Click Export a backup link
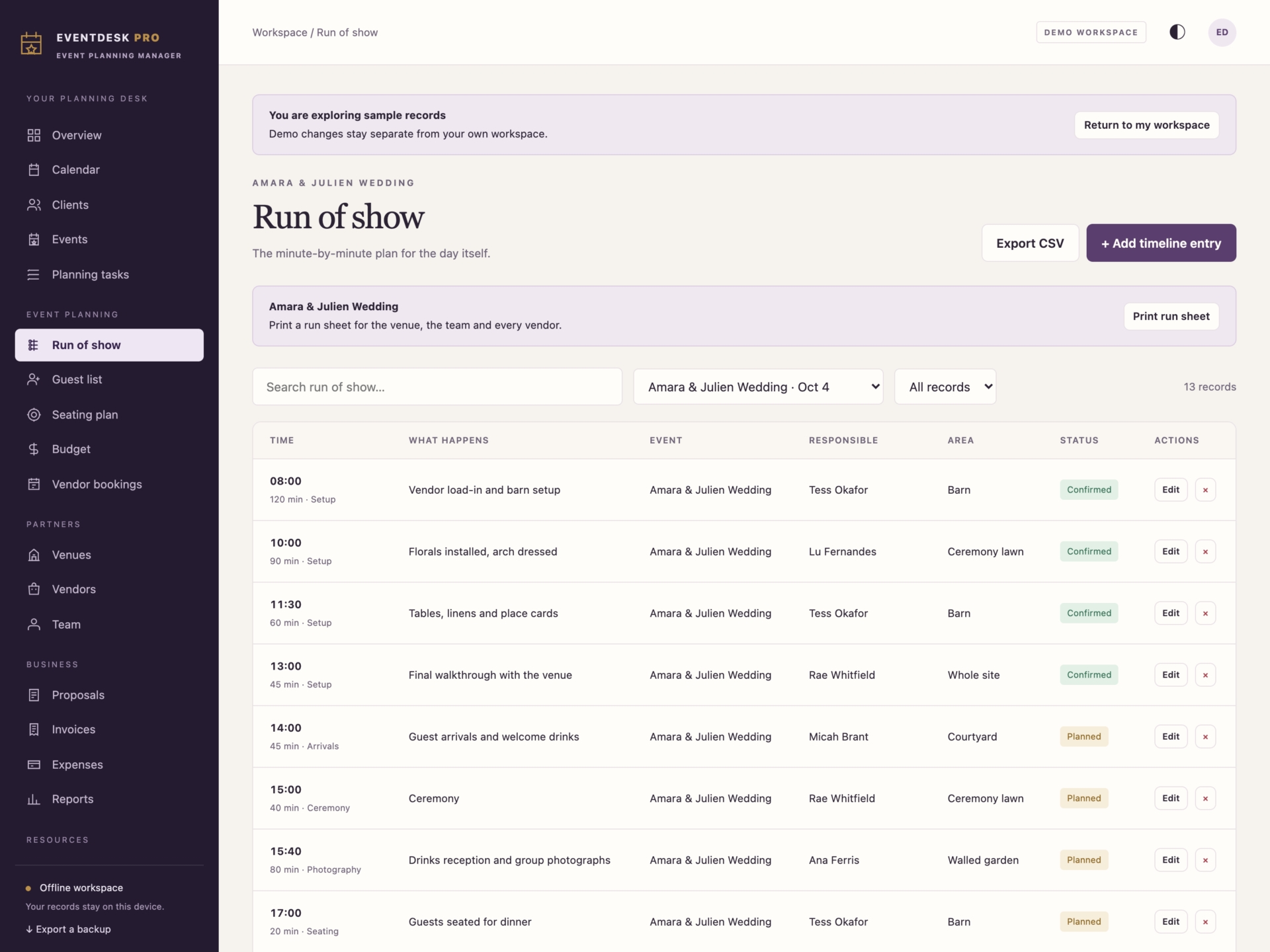This screenshot has width=1270, height=952. pos(68,929)
